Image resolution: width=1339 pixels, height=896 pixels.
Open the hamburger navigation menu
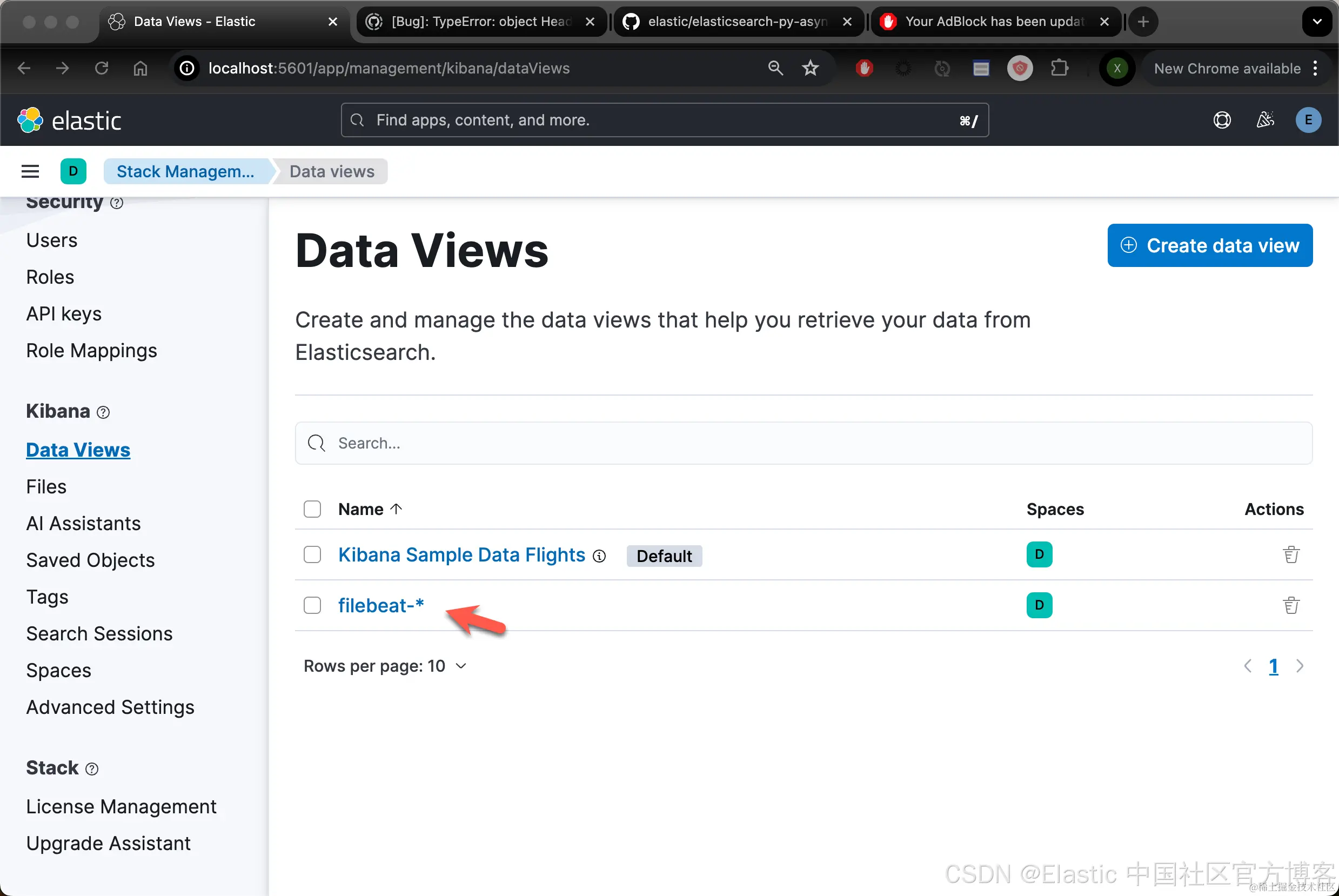pyautogui.click(x=30, y=171)
